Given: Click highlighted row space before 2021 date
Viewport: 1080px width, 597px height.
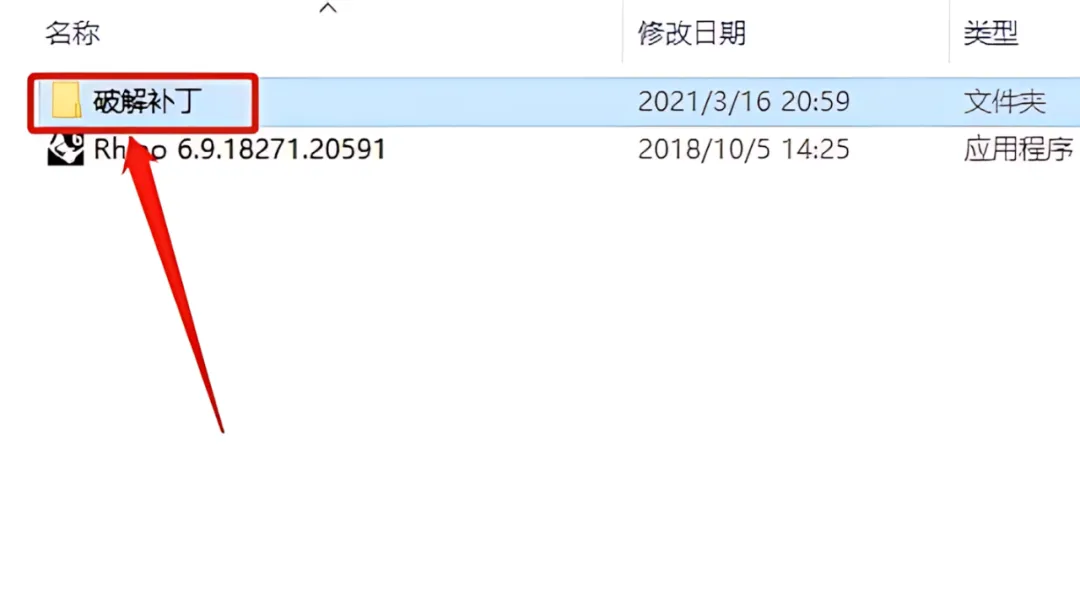Looking at the screenshot, I should pos(441,102).
